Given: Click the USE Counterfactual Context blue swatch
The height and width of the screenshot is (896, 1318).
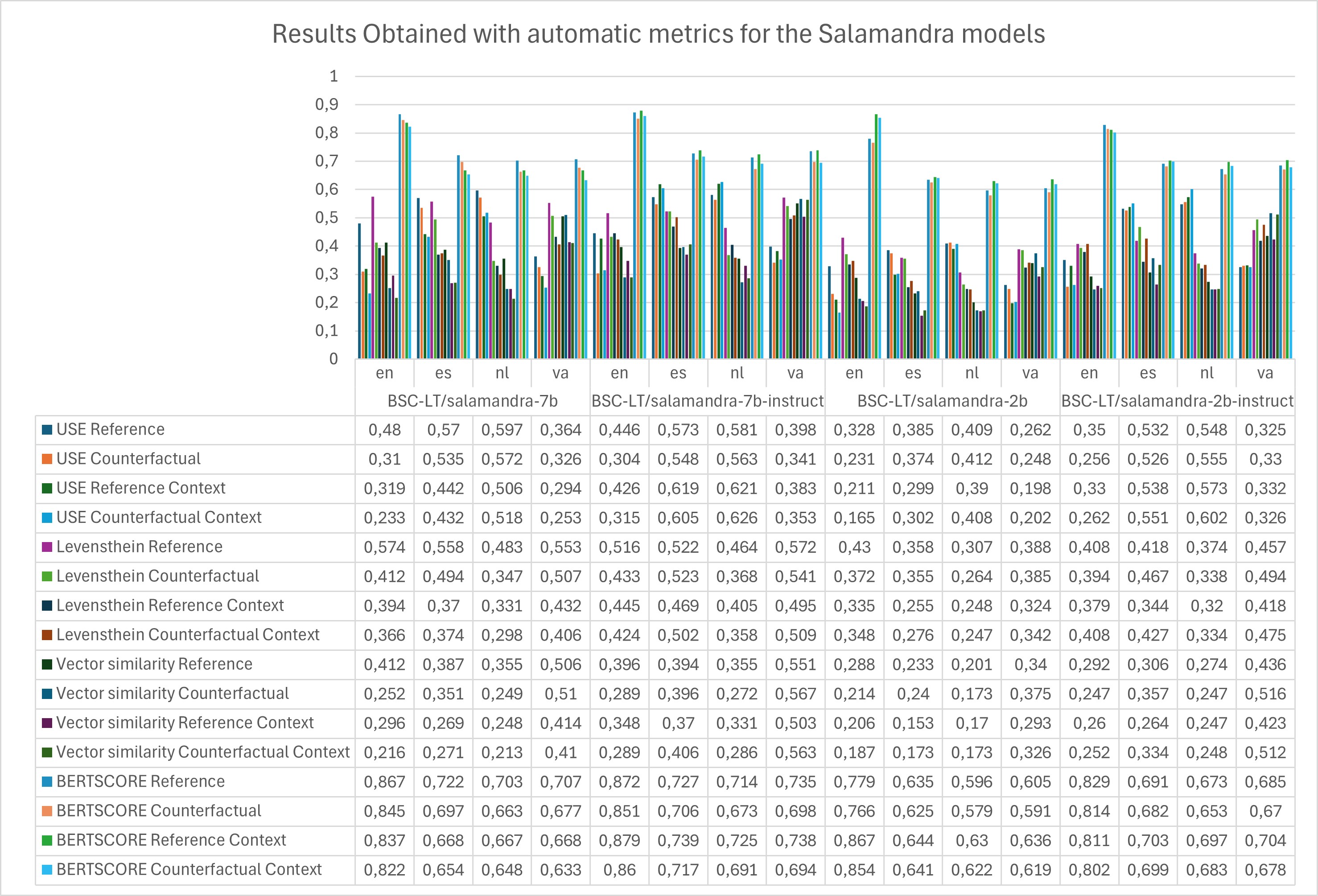Looking at the screenshot, I should (x=47, y=518).
